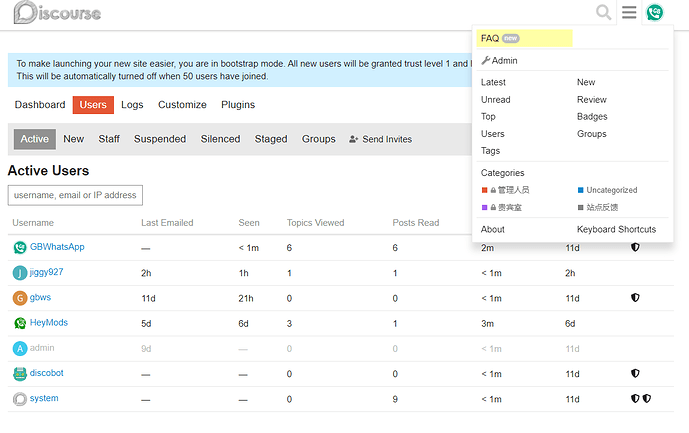Open GBWhatsApp user profile link
689x433 pixels.
tap(57, 247)
